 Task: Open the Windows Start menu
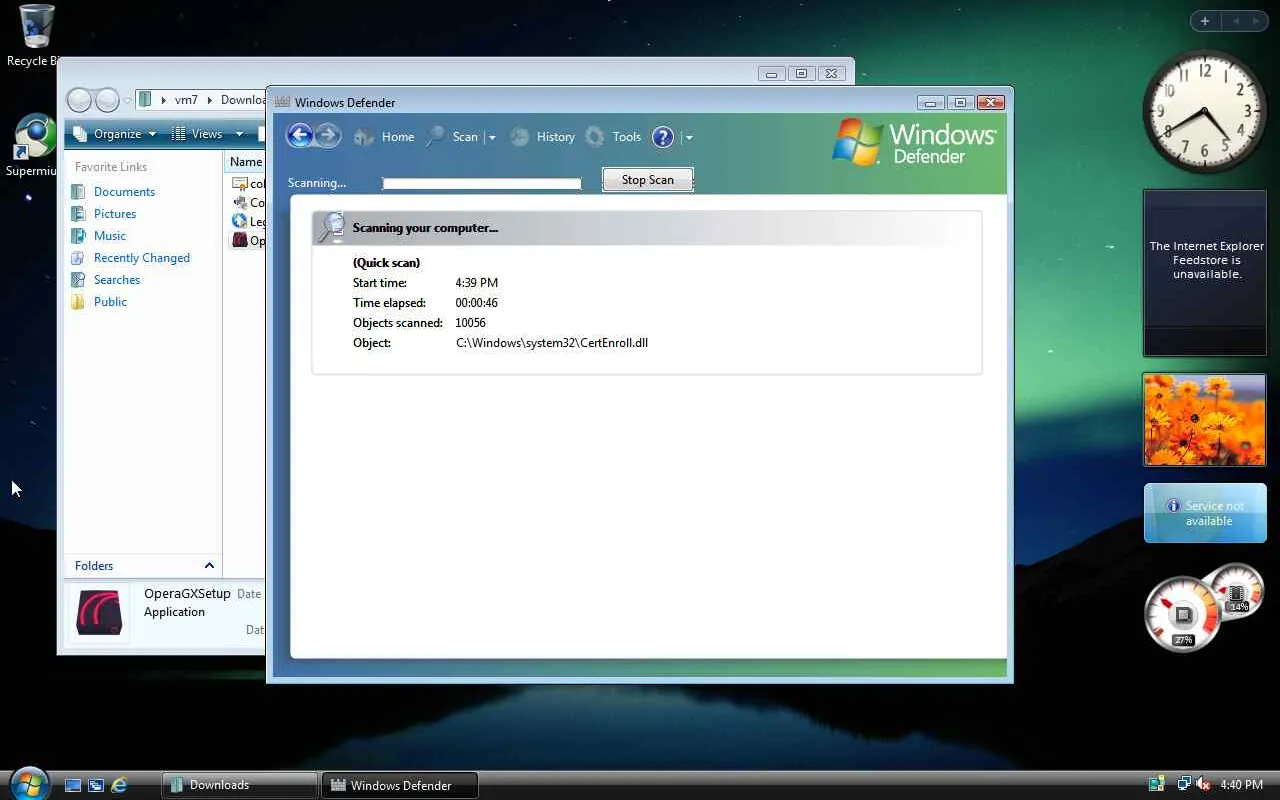pos(28,784)
